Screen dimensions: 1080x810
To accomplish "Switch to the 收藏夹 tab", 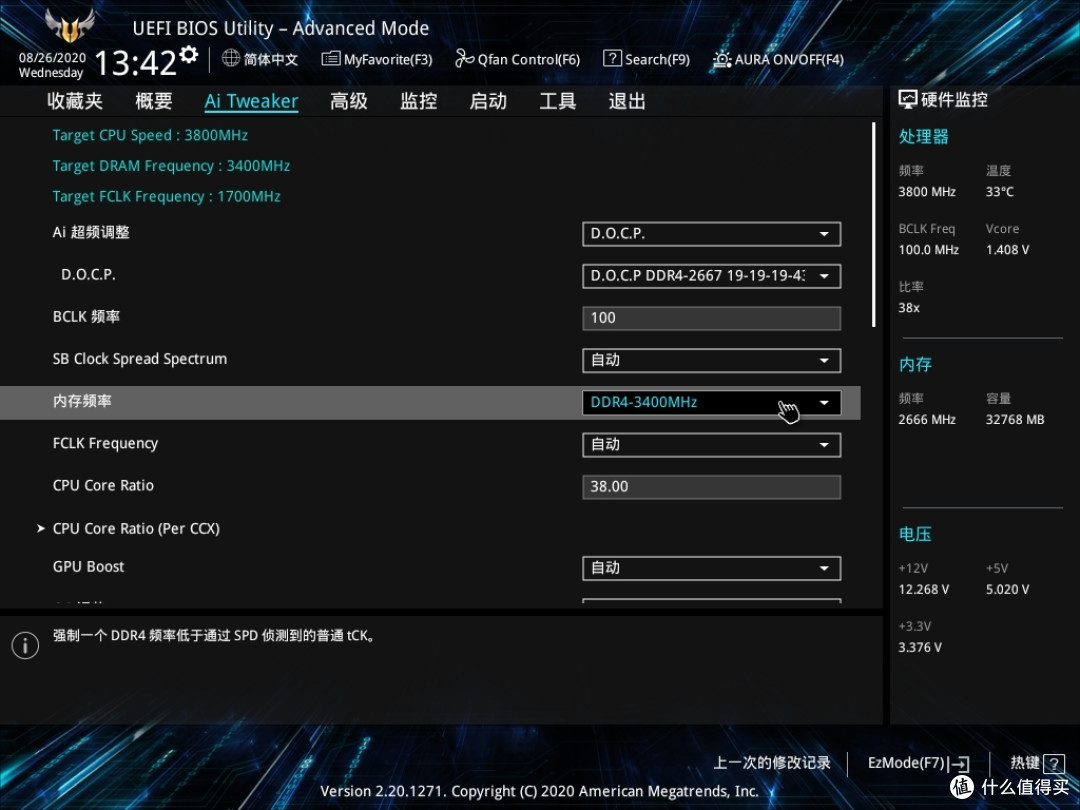I will 74,101.
